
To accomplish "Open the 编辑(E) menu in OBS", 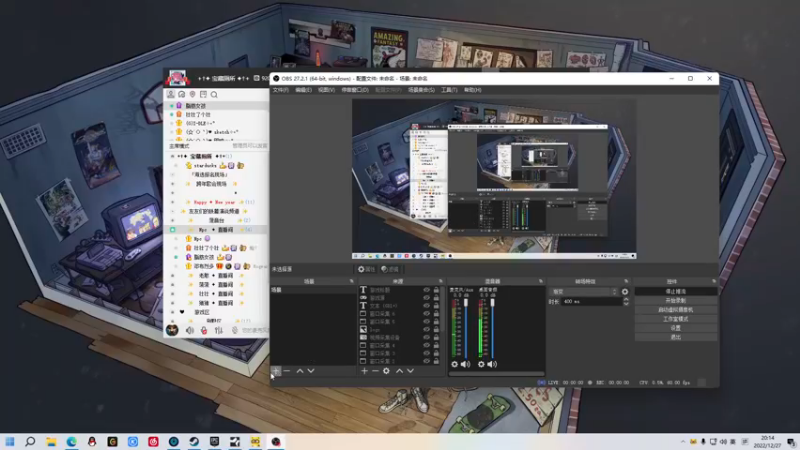I will (x=303, y=90).
